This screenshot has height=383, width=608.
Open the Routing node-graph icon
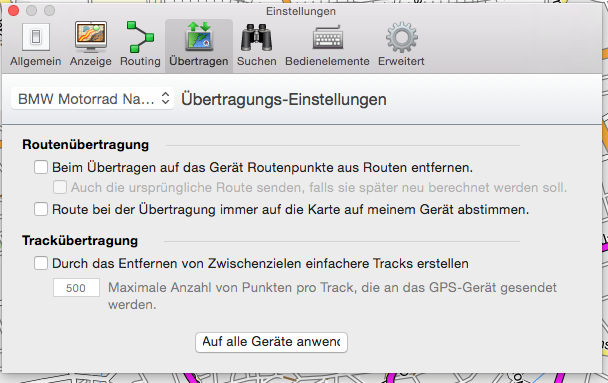(140, 37)
